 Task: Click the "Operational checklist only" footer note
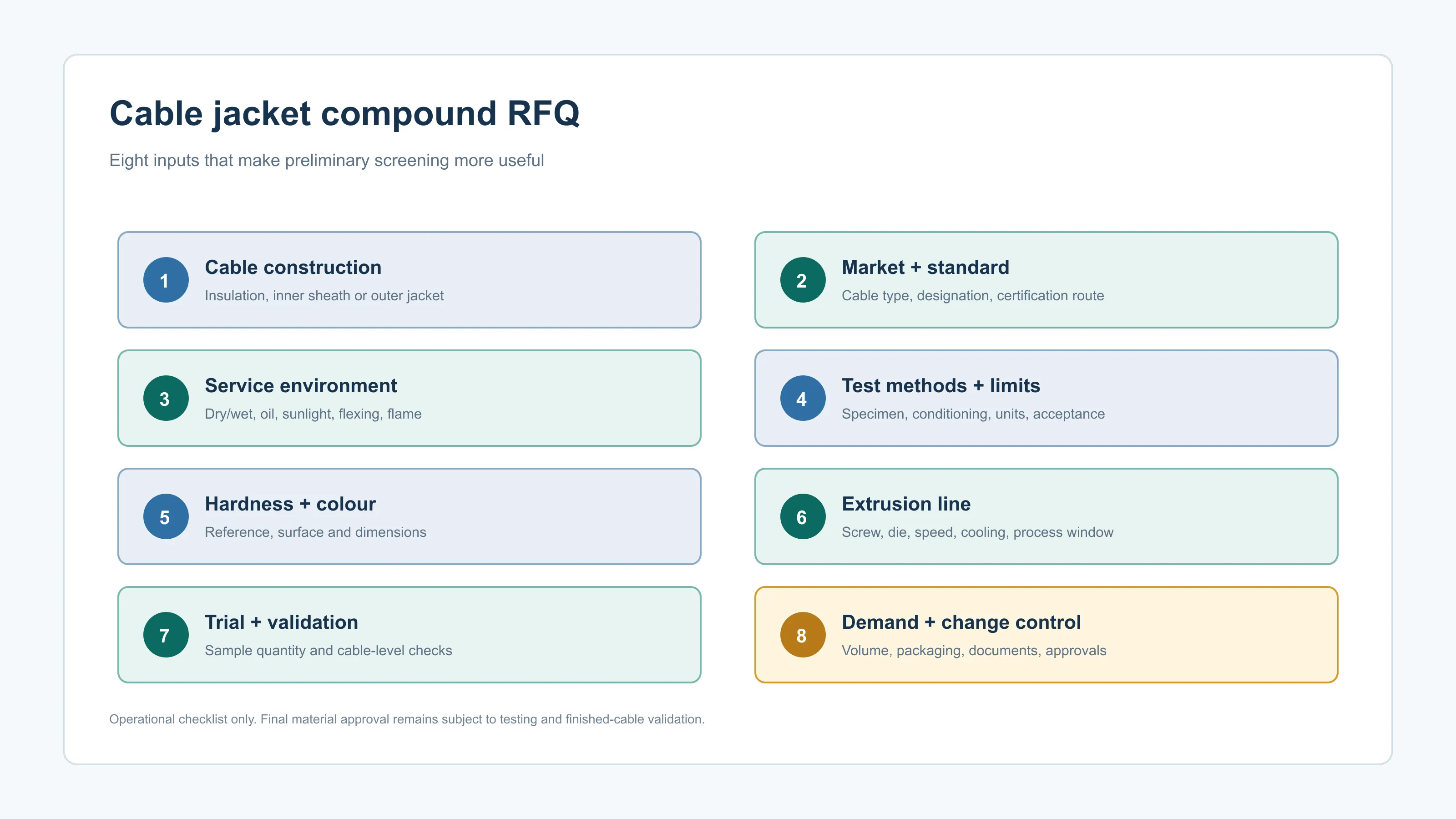point(407,719)
